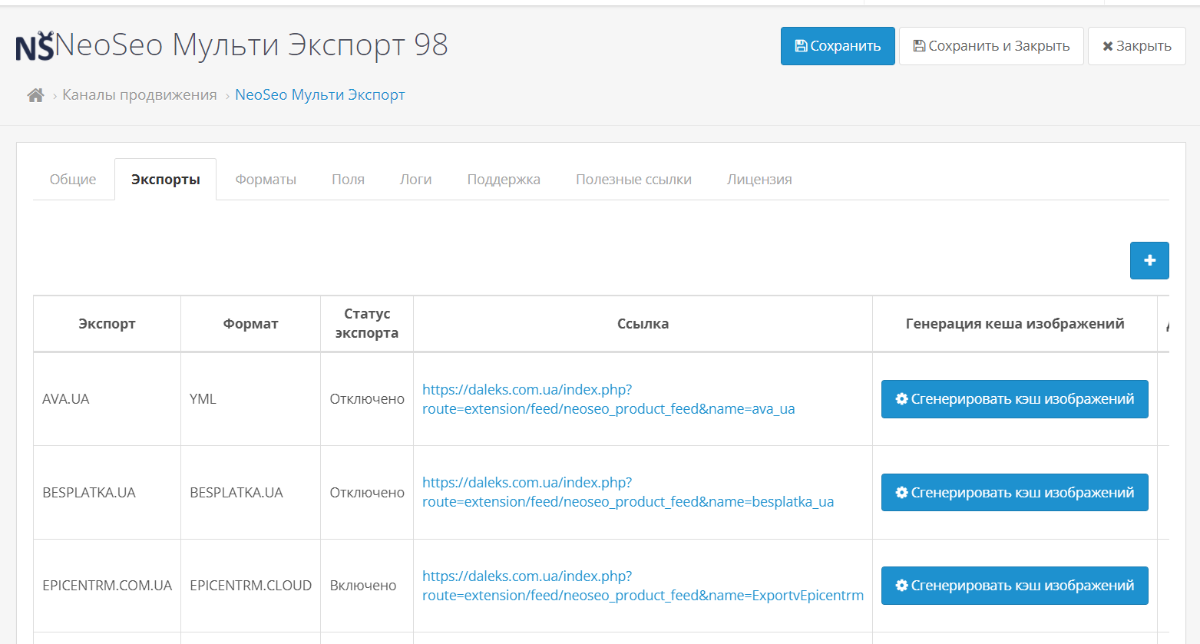Select the BESPLATKA.UA export name cell
The width and height of the screenshot is (1200, 644).
click(x=107, y=492)
